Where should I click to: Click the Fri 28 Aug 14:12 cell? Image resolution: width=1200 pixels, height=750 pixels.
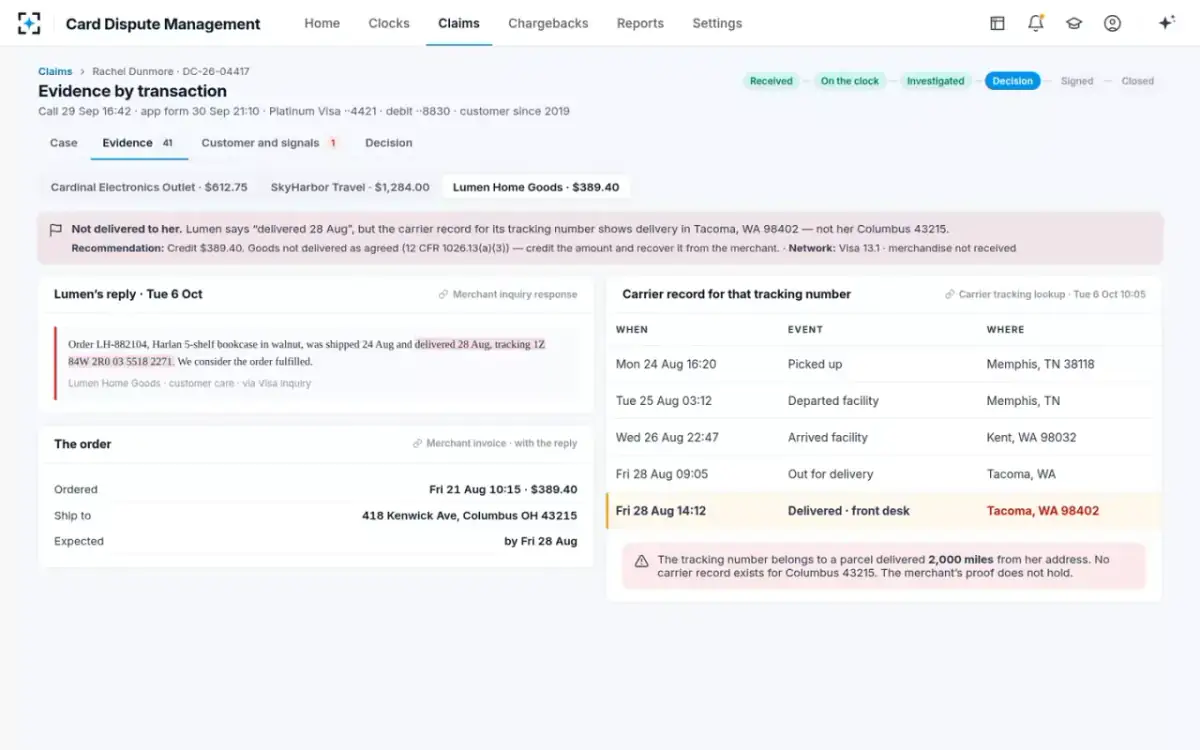pyautogui.click(x=661, y=511)
